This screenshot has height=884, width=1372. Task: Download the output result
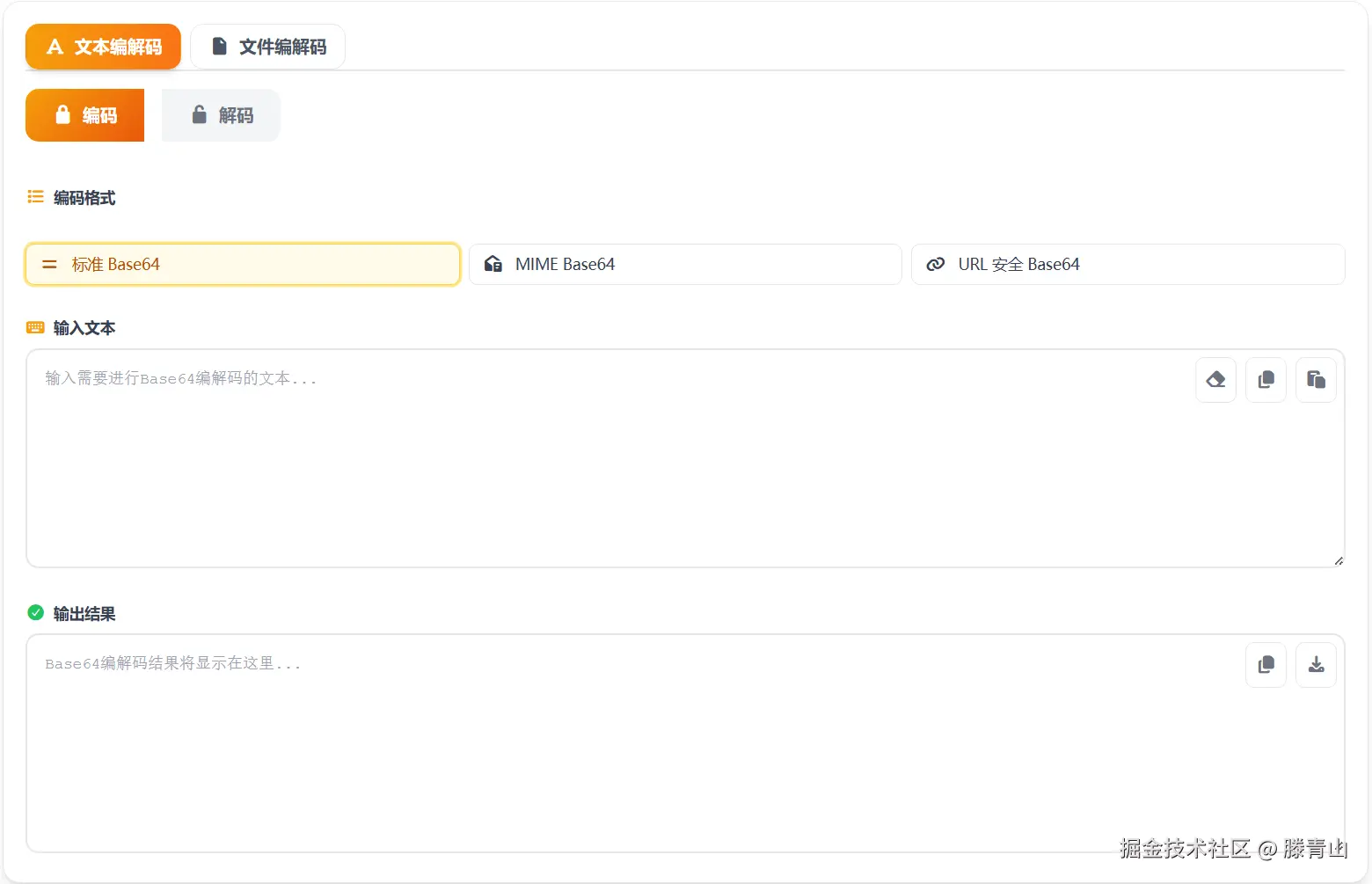point(1316,665)
